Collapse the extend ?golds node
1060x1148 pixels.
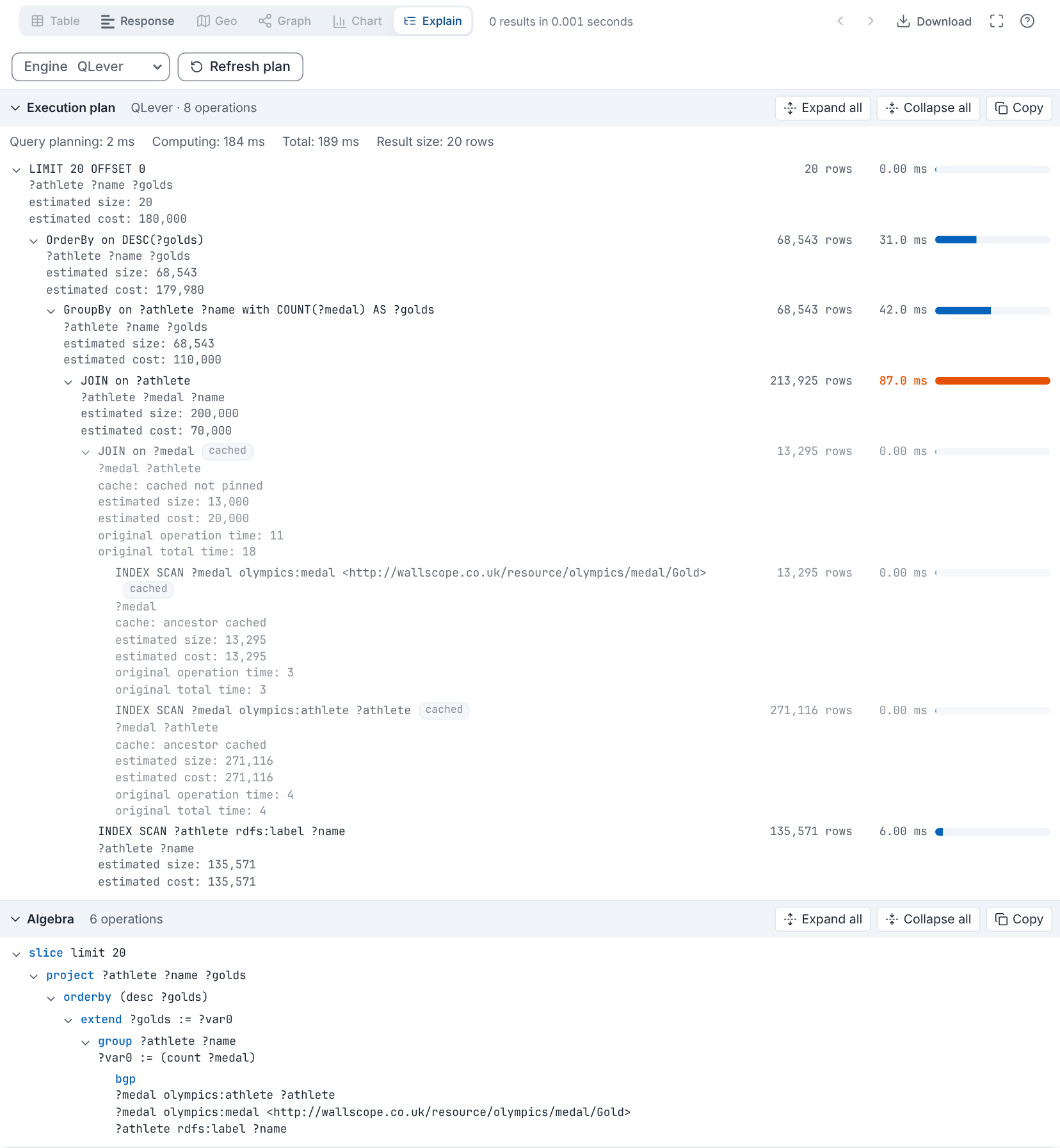coord(68,1021)
